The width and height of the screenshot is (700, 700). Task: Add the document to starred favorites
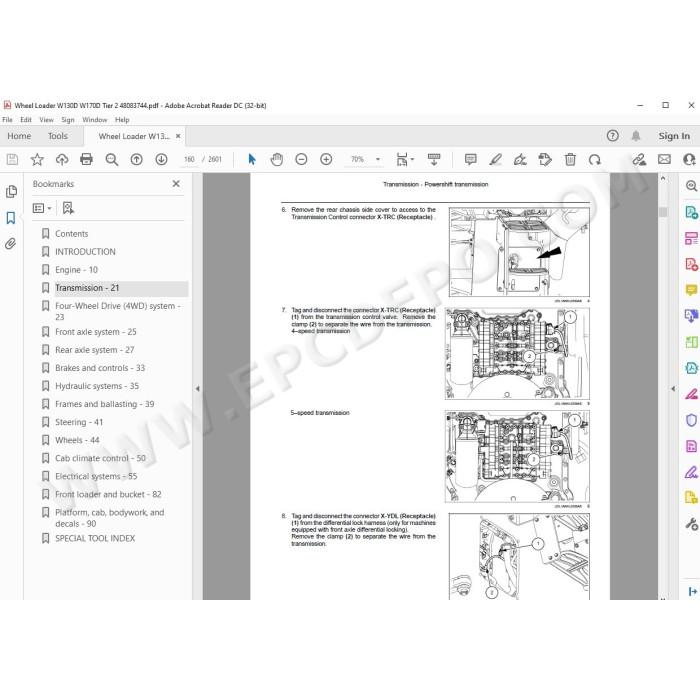click(x=37, y=159)
